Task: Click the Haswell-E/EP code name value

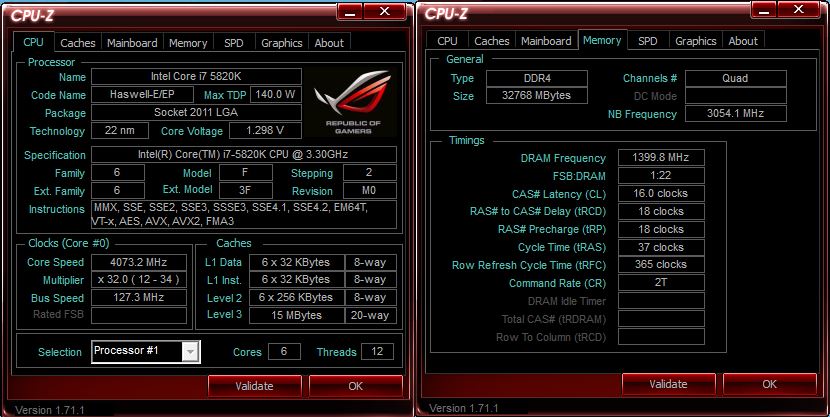Action: [x=142, y=94]
